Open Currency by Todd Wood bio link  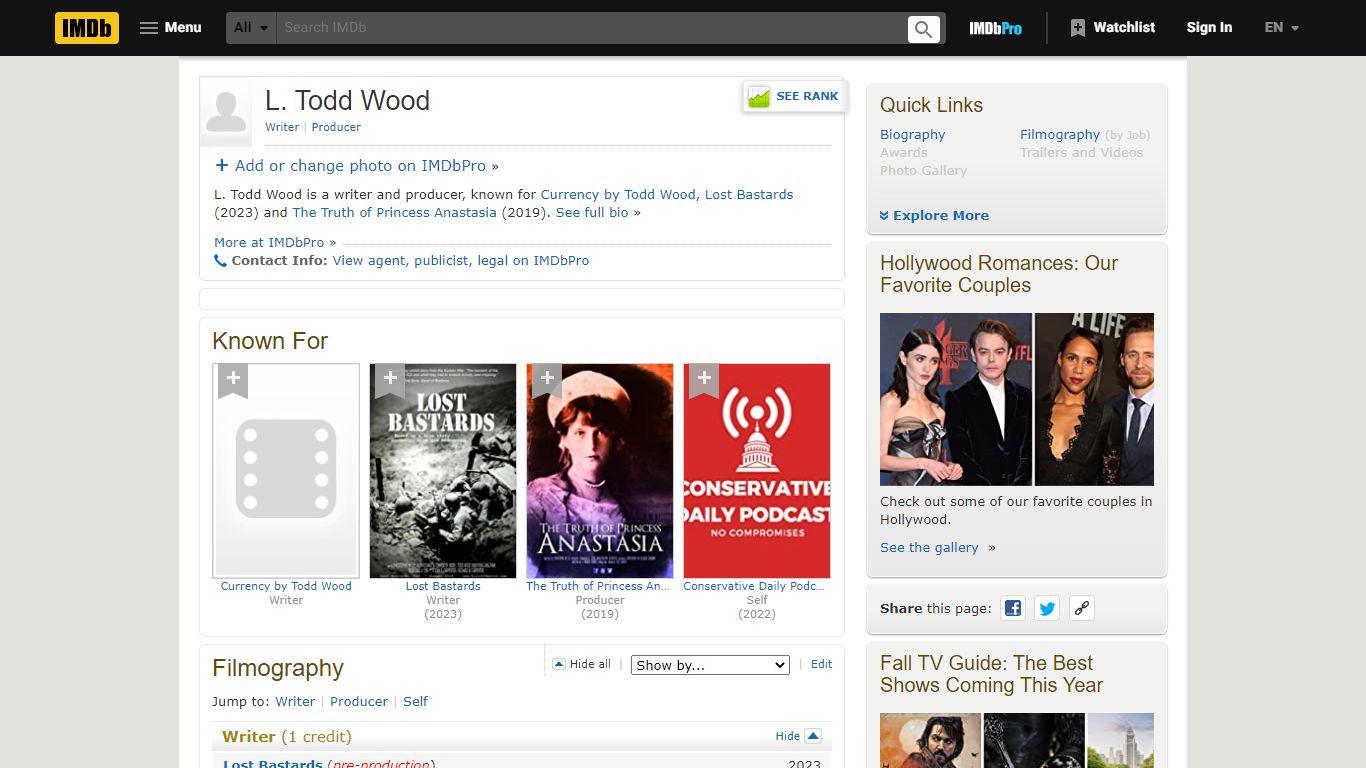(618, 195)
